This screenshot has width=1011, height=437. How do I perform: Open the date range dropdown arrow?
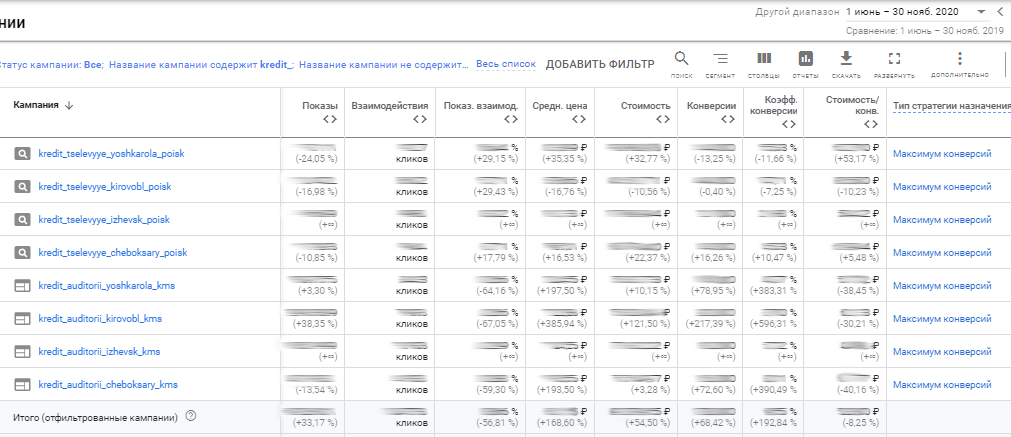point(981,11)
